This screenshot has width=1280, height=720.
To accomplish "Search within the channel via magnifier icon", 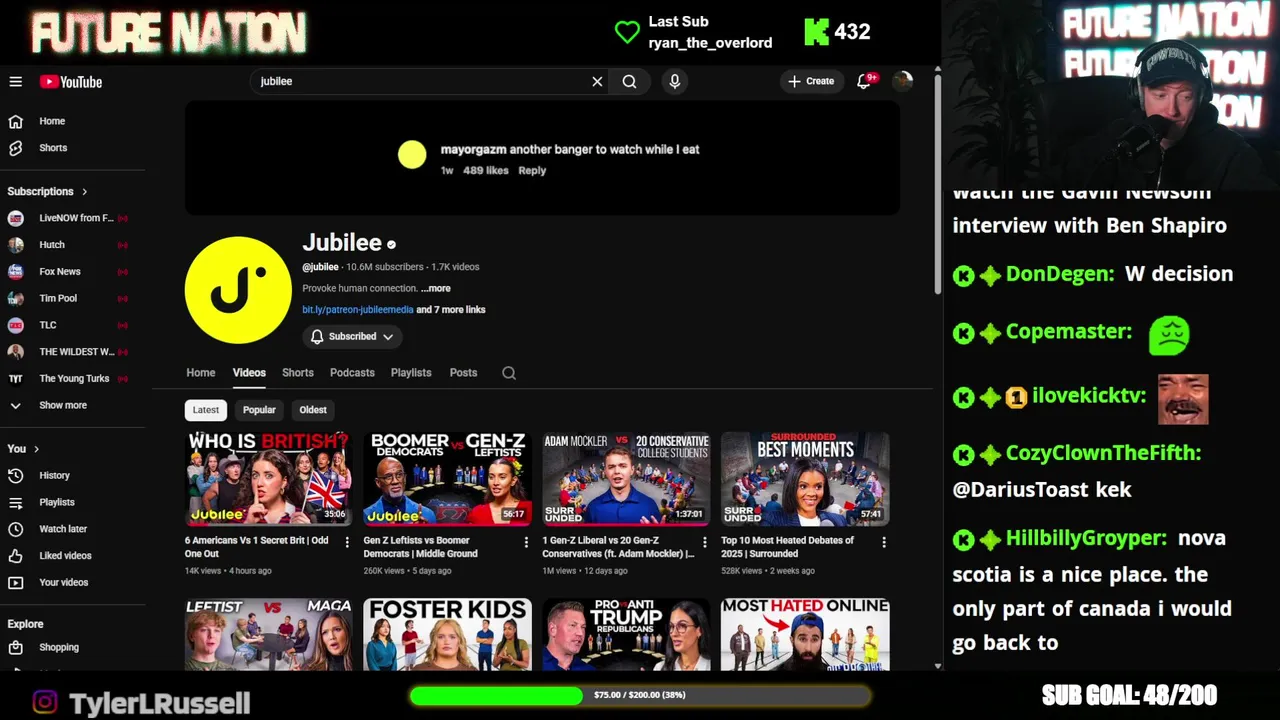I will tap(509, 373).
